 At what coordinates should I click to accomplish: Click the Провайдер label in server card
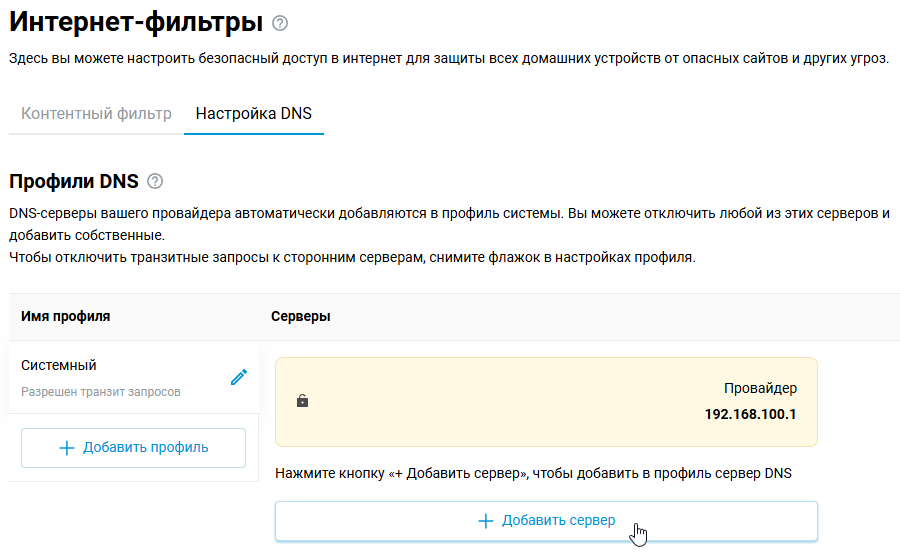pyautogui.click(x=760, y=388)
